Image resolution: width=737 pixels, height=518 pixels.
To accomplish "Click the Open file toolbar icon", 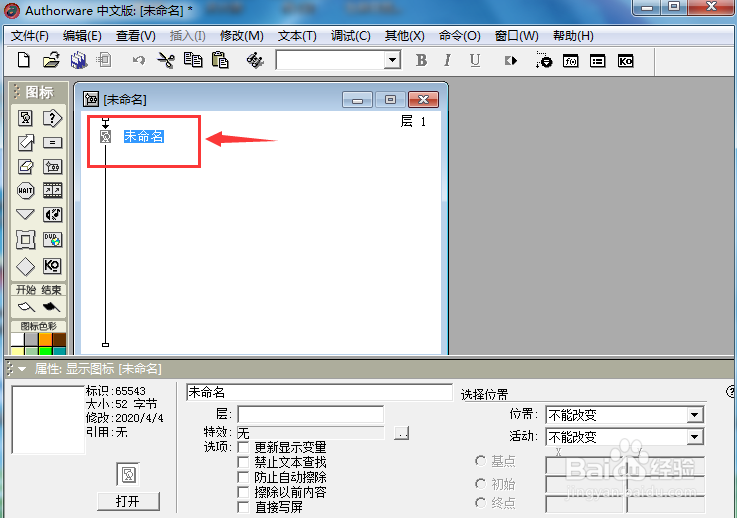I will 51,60.
